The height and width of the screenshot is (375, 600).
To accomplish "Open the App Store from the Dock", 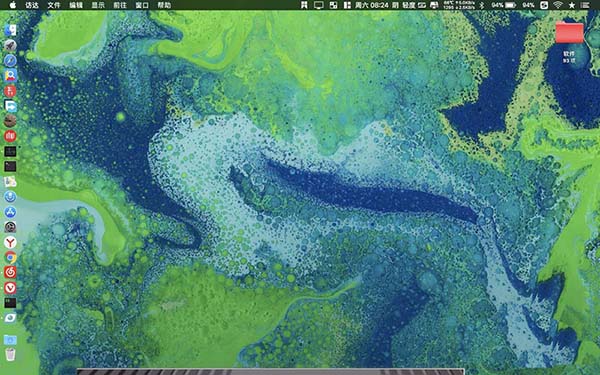I will tap(10, 212).
